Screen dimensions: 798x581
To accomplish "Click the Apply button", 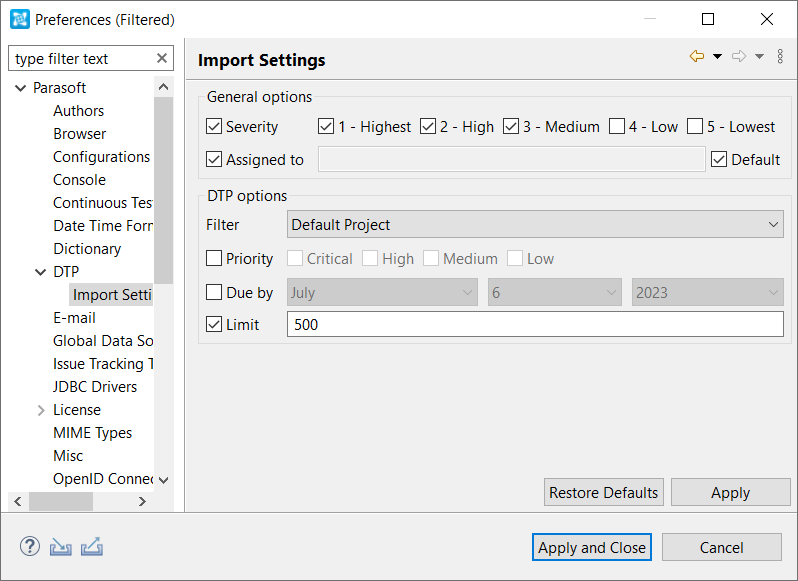I will click(731, 492).
